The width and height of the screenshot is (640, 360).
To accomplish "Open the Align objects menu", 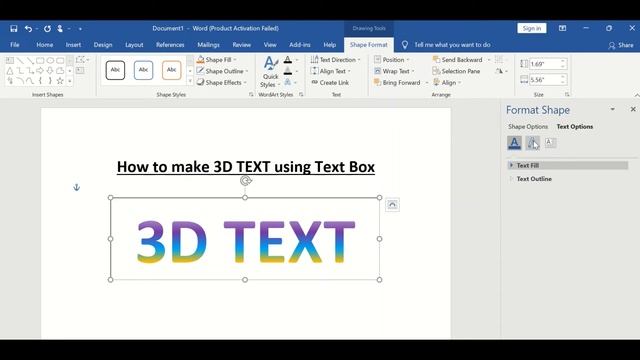I will [447, 82].
